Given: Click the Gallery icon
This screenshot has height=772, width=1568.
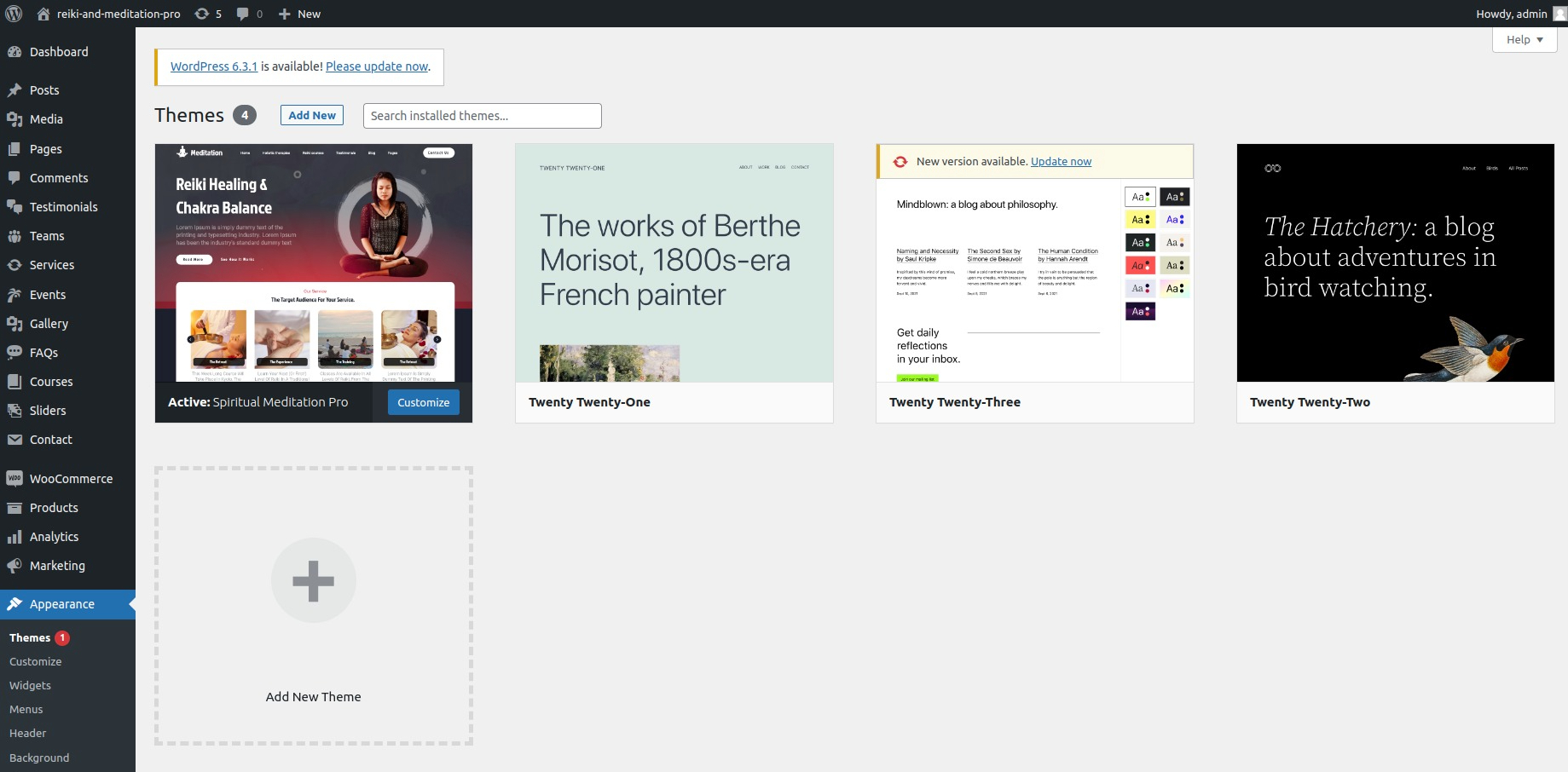Looking at the screenshot, I should pos(14,324).
